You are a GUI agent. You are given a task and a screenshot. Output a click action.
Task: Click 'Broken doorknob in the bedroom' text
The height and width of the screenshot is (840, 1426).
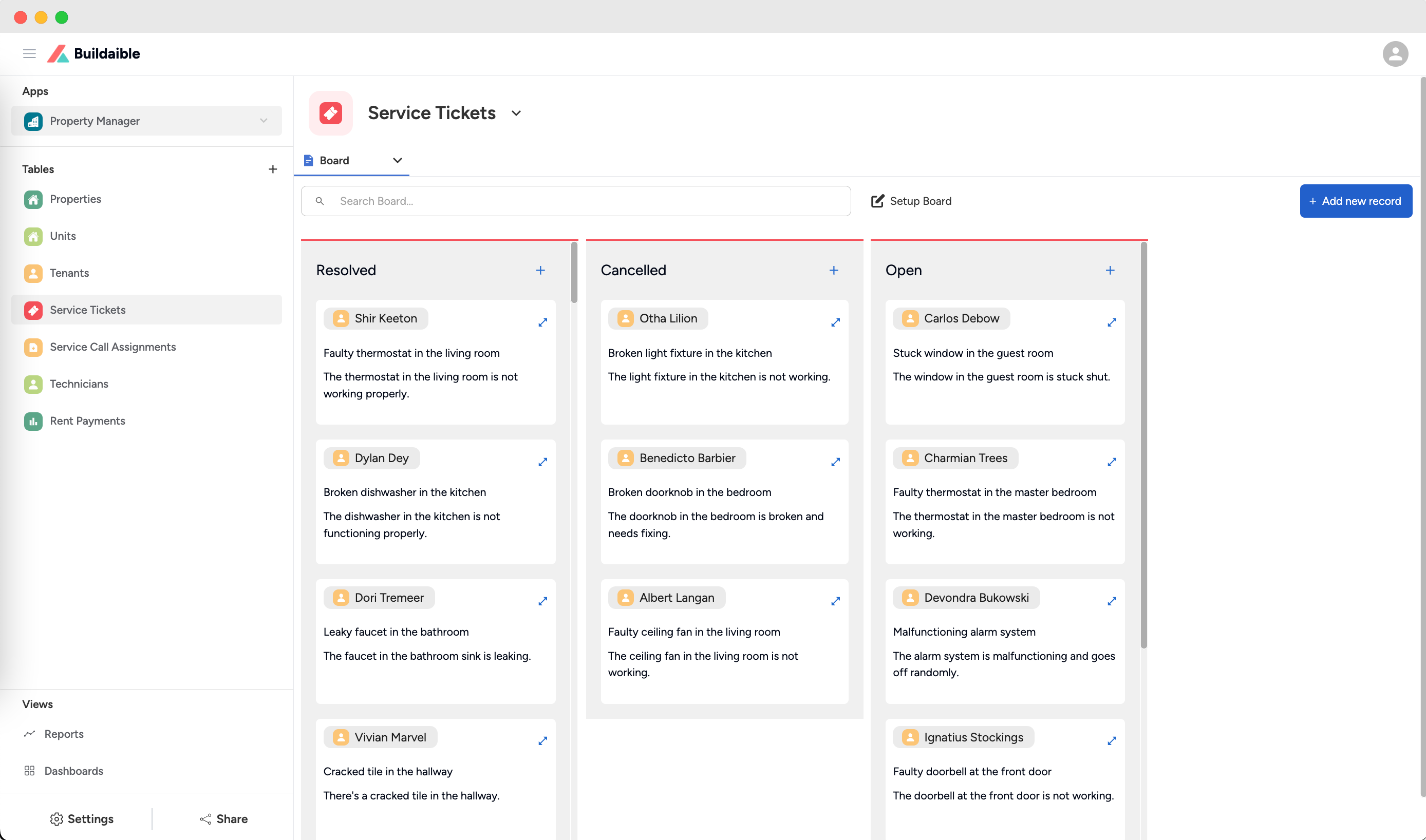(x=689, y=492)
